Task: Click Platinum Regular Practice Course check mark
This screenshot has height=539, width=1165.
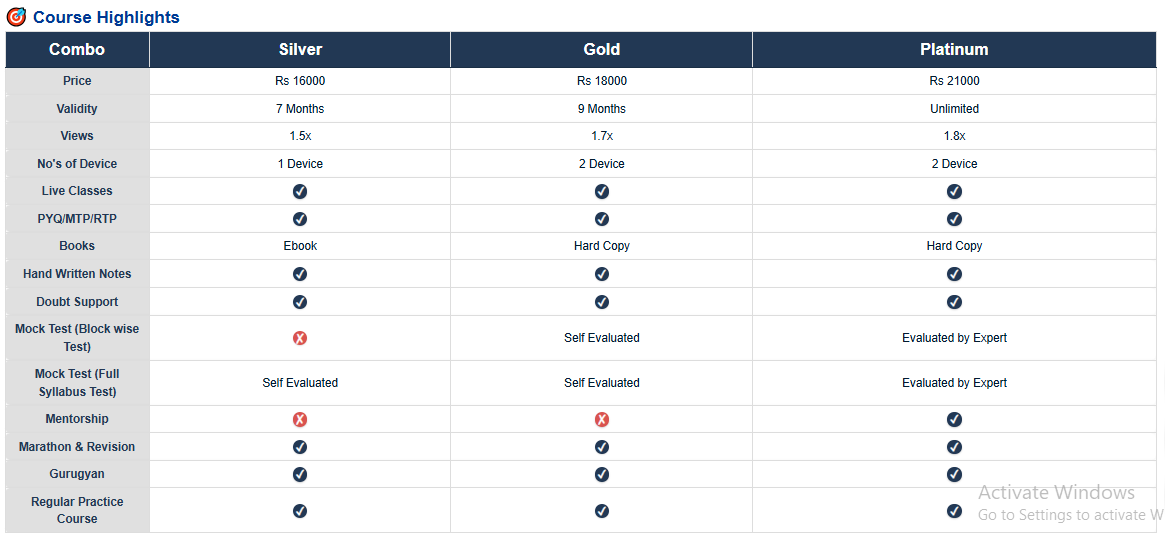Action: [x=954, y=511]
